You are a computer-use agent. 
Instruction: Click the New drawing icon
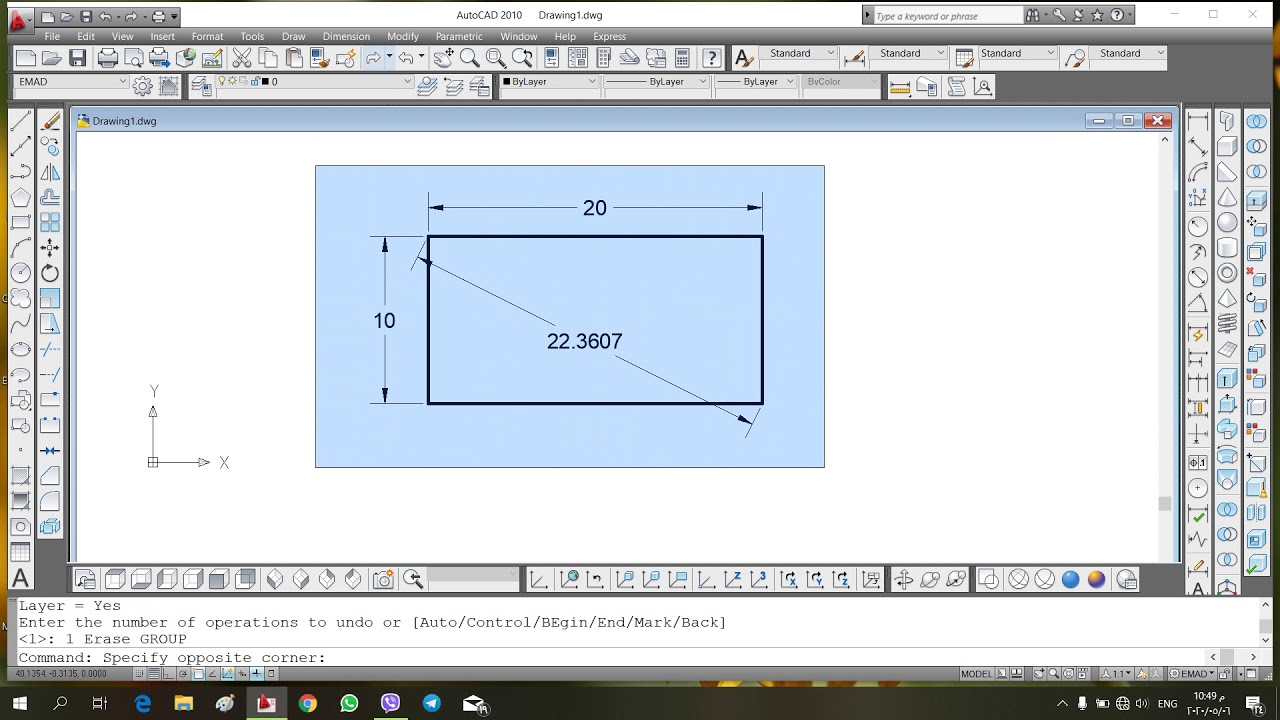[x=26, y=58]
